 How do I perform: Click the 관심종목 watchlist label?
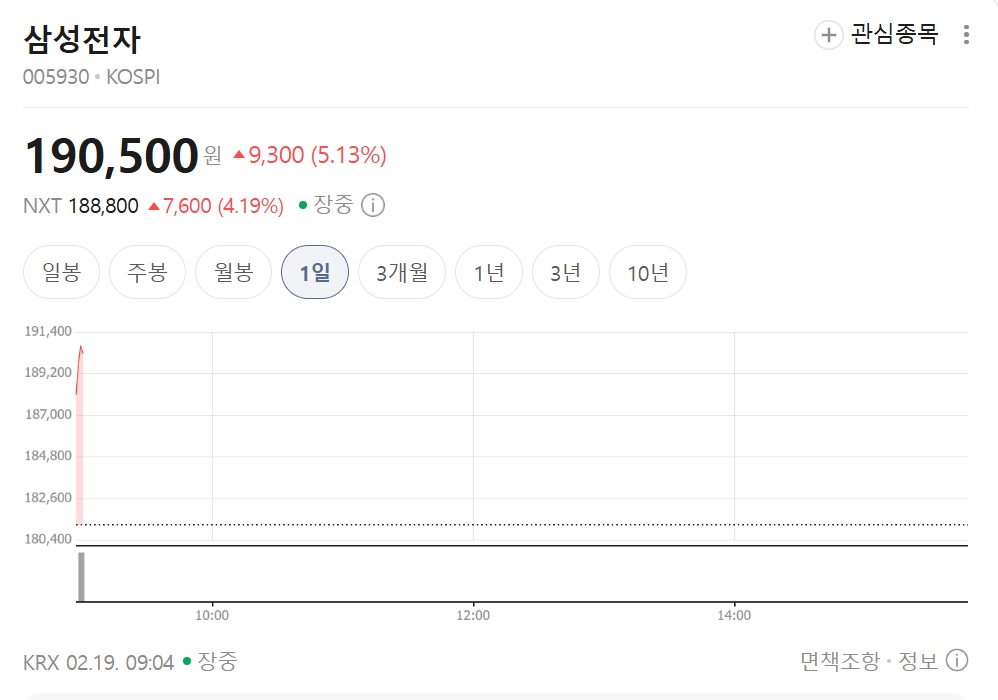click(895, 35)
